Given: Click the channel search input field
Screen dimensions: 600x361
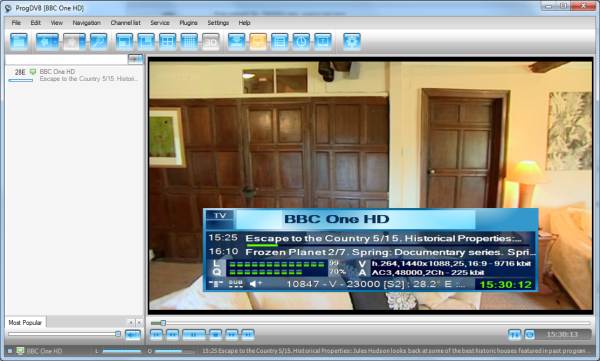Looking at the screenshot, I should (x=67, y=59).
